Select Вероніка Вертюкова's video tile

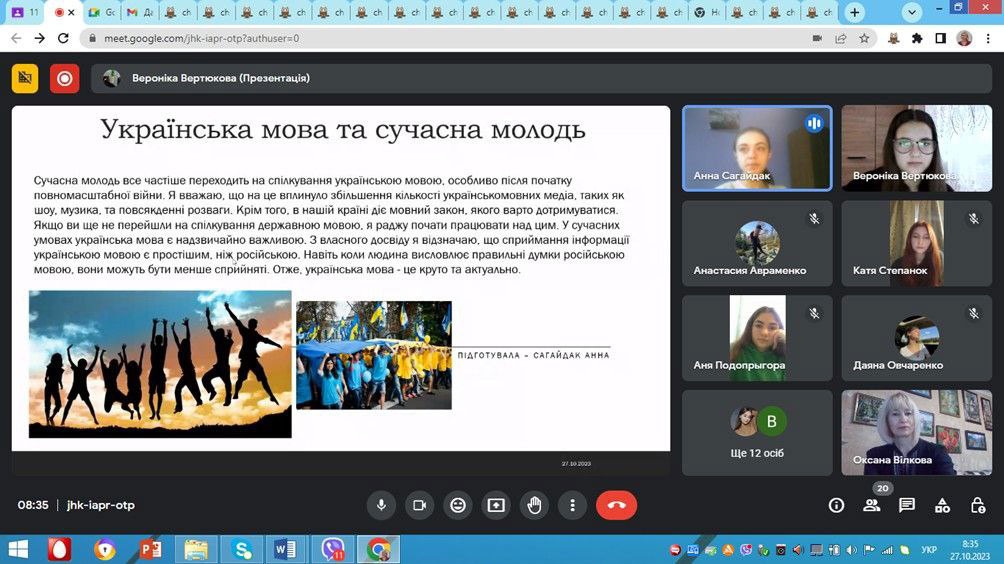point(916,149)
